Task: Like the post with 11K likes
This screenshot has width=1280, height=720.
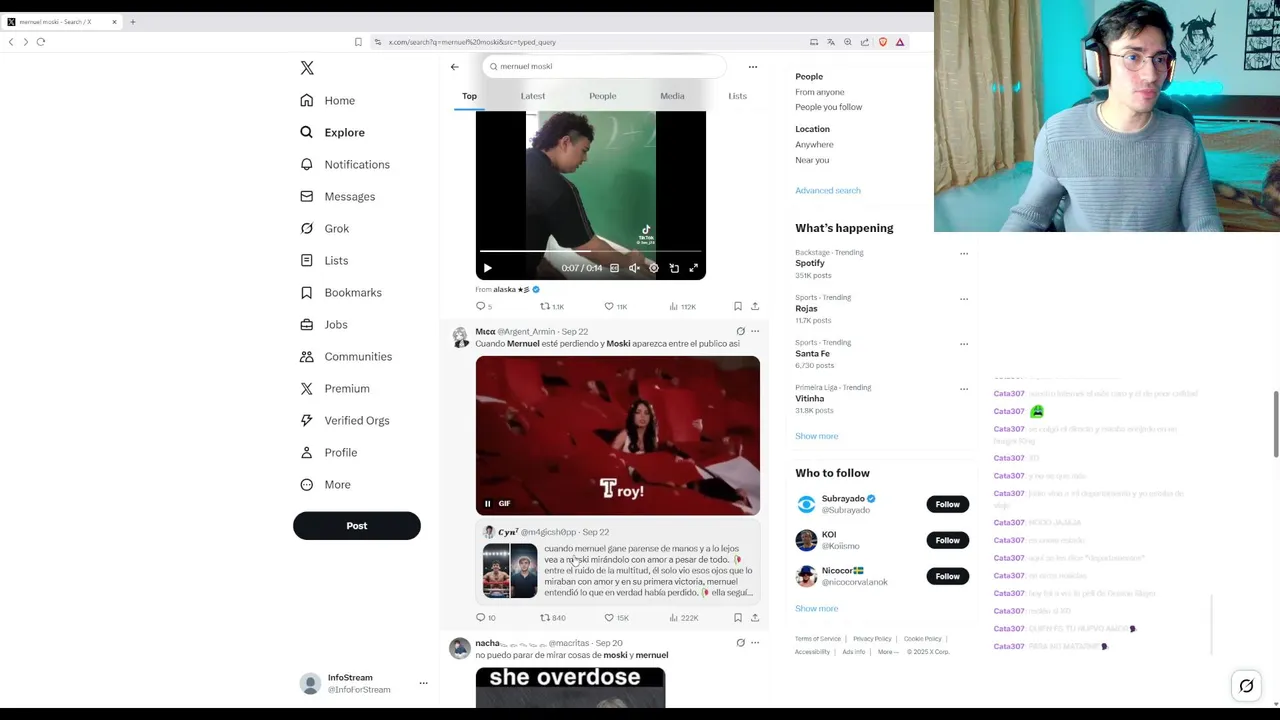Action: [615, 306]
